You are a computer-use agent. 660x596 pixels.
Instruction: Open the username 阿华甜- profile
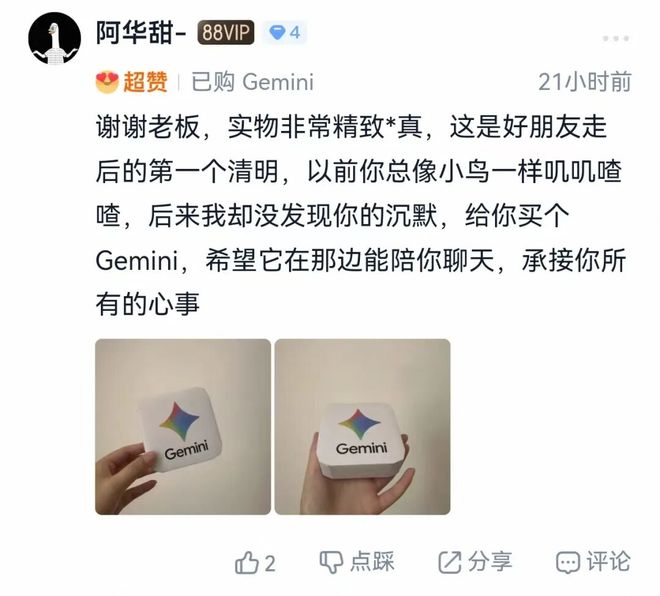pyautogui.click(x=141, y=33)
